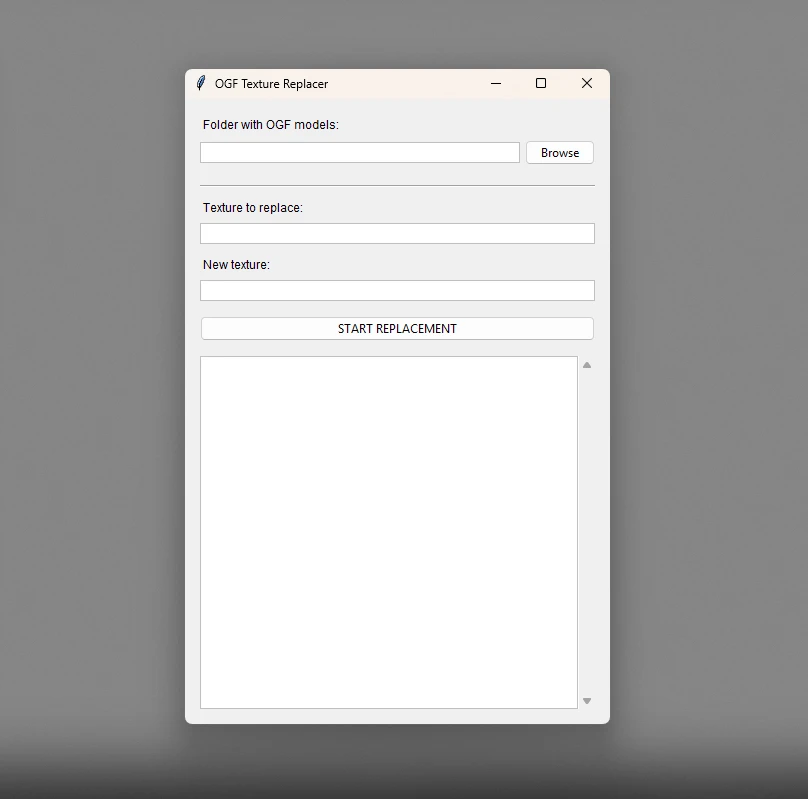Click the Browse button
The height and width of the screenshot is (799, 808).
click(560, 153)
